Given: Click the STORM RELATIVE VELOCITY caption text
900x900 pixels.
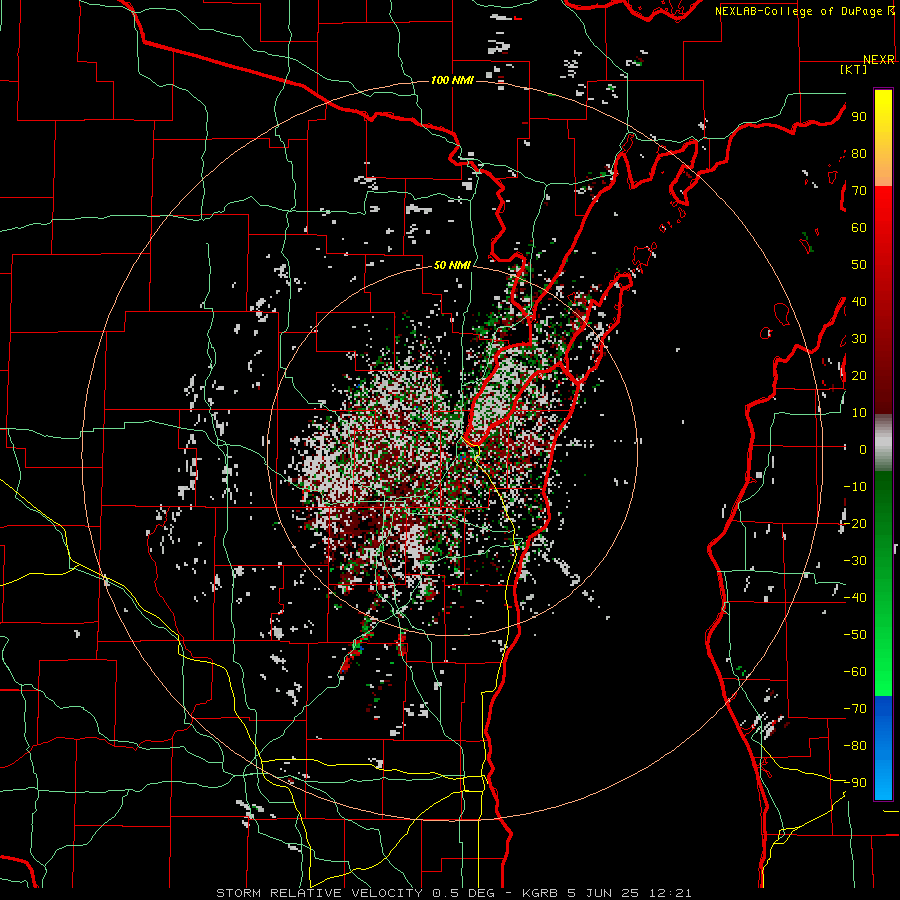Looking at the screenshot, I should point(319,893).
